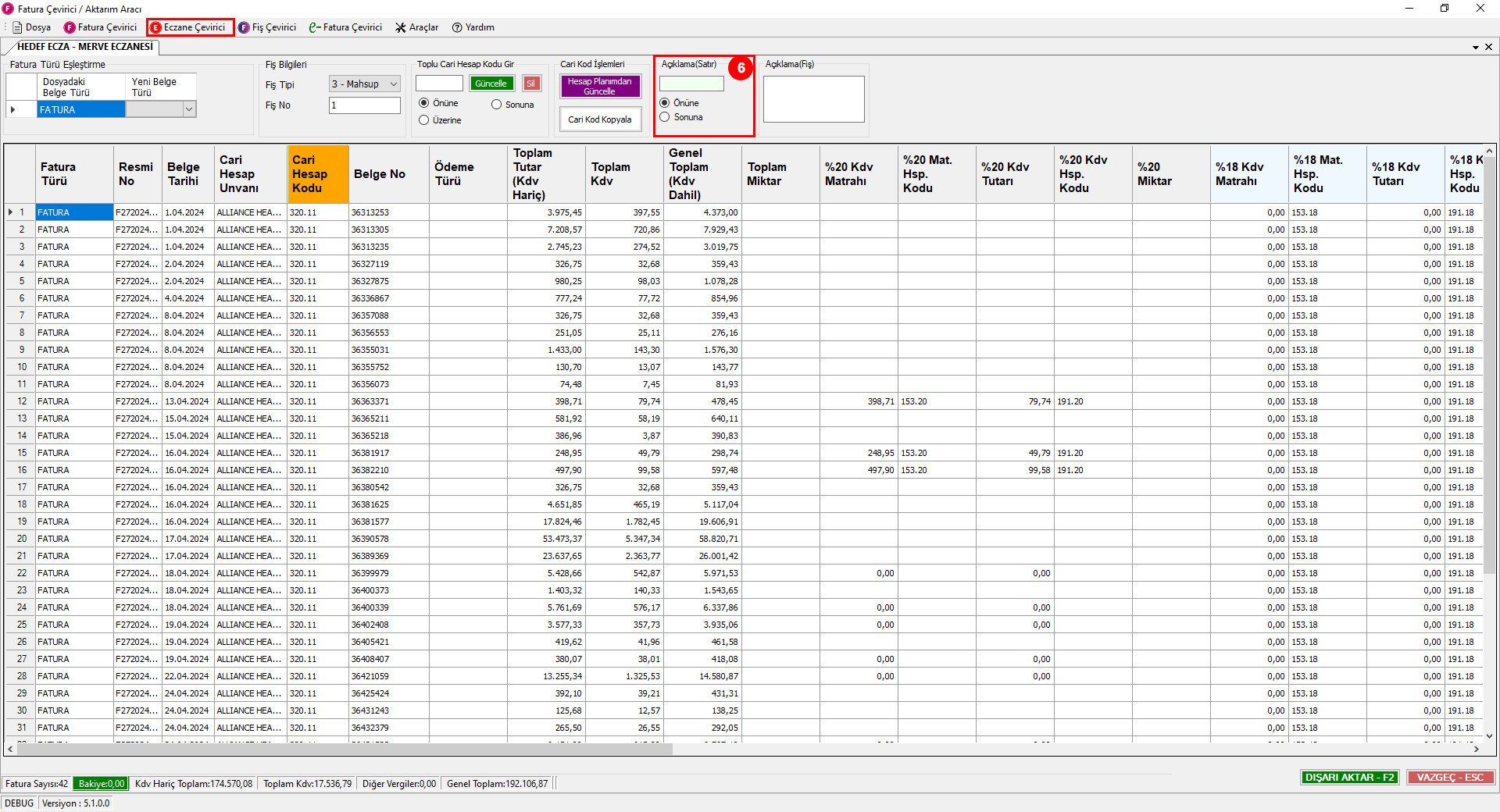Click the Fatura Türü column header
Viewport: 1500px width, 812px height.
[74, 174]
